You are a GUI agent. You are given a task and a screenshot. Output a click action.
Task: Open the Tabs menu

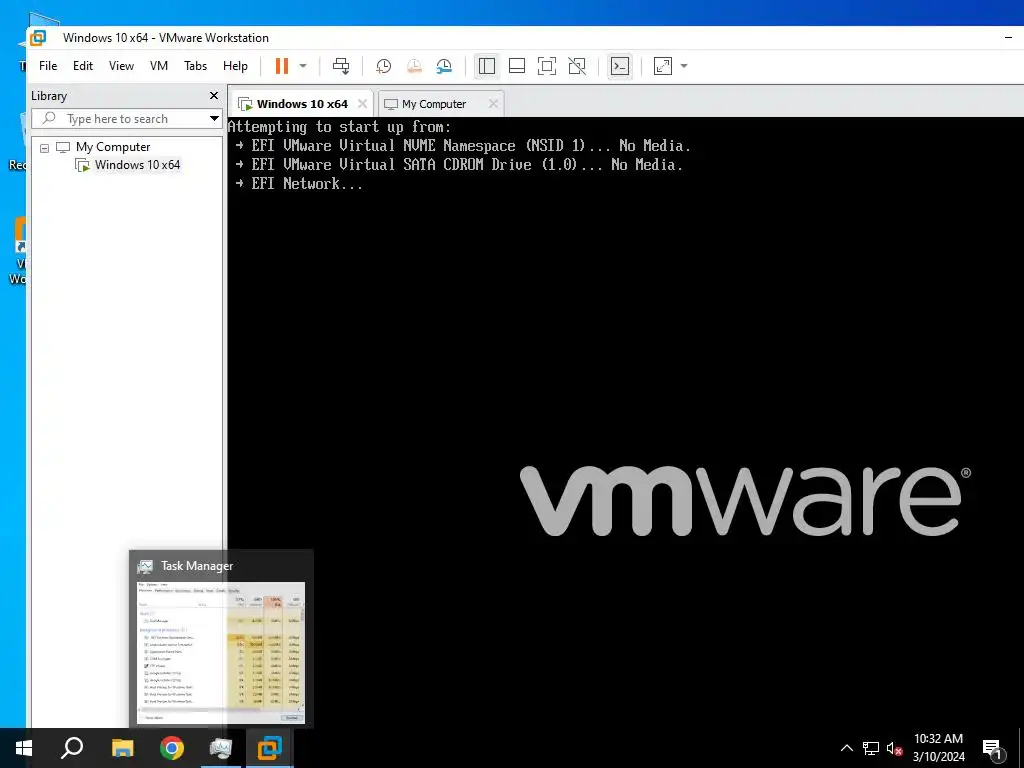point(195,66)
